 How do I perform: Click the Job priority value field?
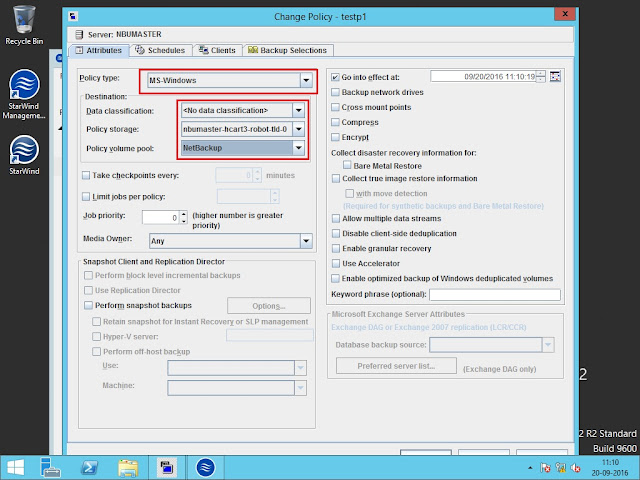pyautogui.click(x=161, y=217)
